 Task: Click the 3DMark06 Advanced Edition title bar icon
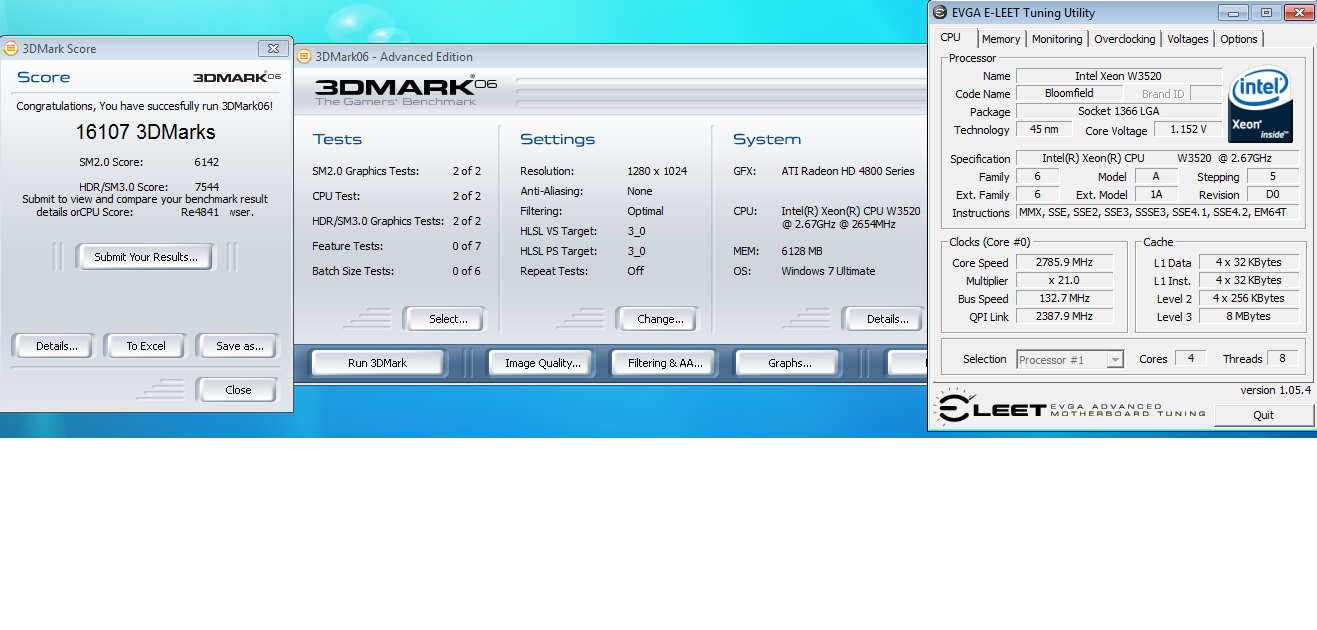304,57
